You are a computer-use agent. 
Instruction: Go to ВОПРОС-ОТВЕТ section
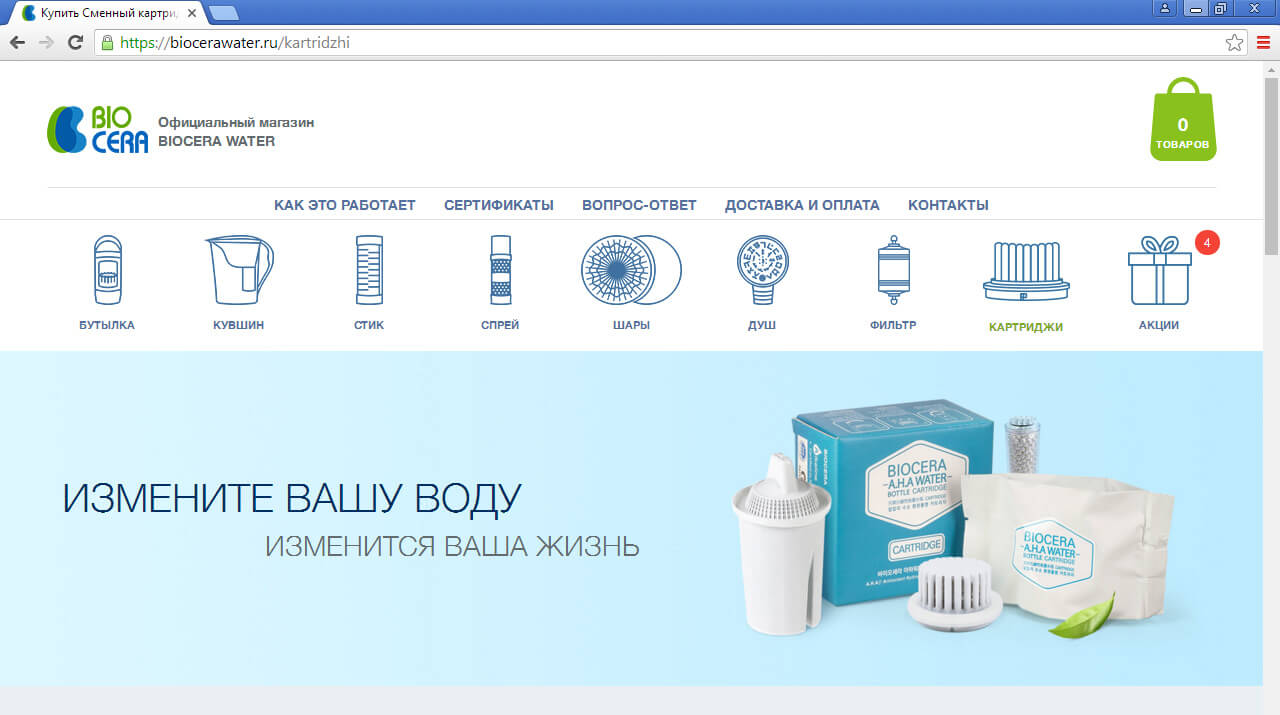click(x=639, y=205)
